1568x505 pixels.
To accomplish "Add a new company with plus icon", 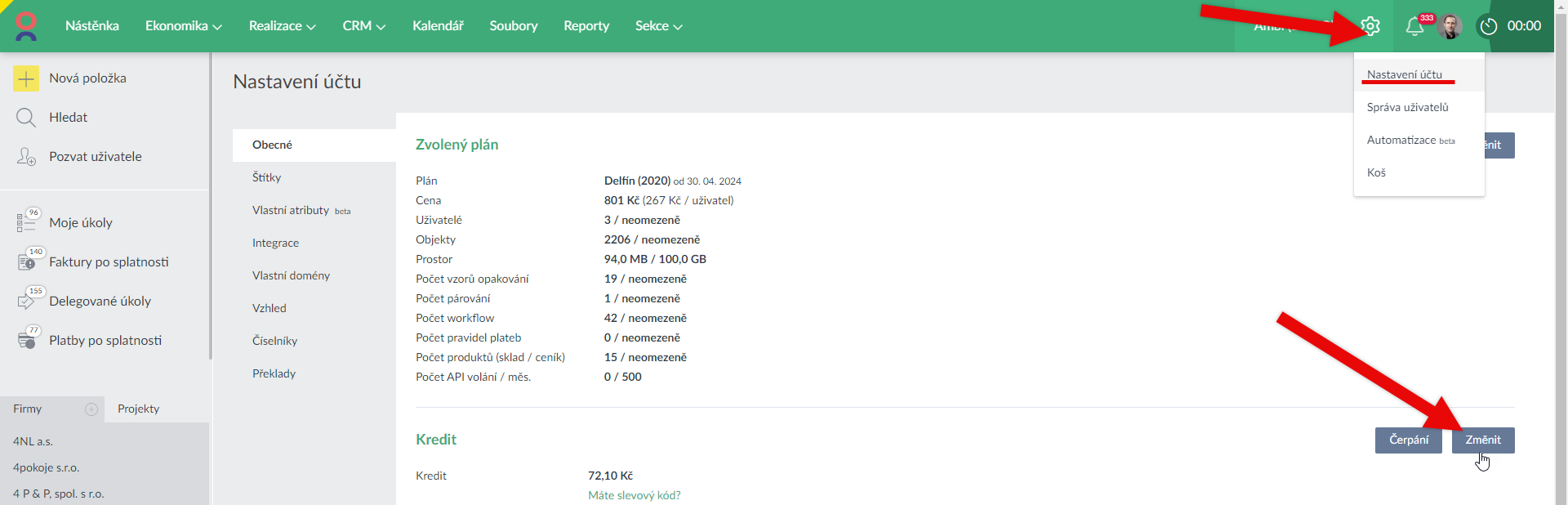I will click(91, 409).
